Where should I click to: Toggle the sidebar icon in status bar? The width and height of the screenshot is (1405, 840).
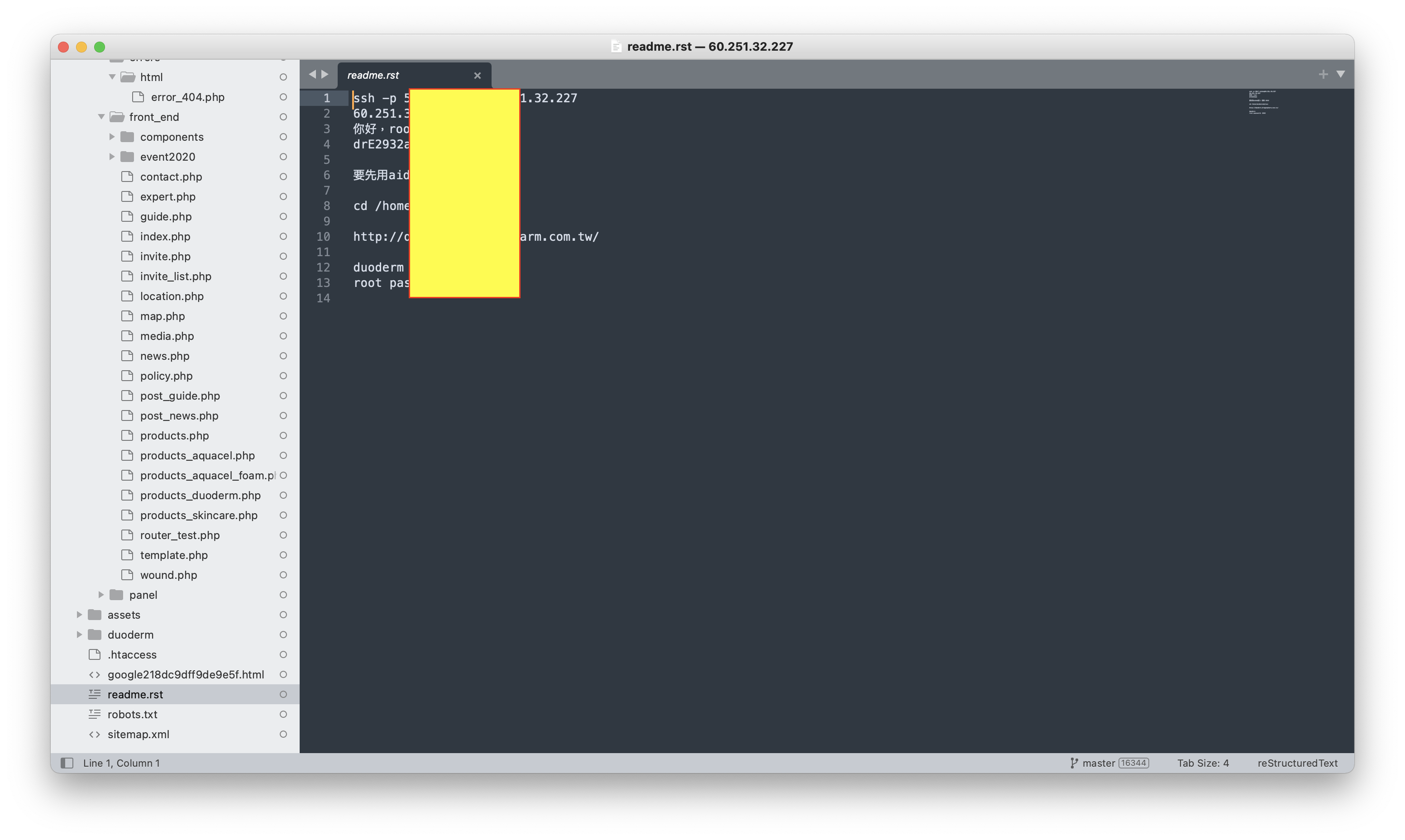[67, 763]
